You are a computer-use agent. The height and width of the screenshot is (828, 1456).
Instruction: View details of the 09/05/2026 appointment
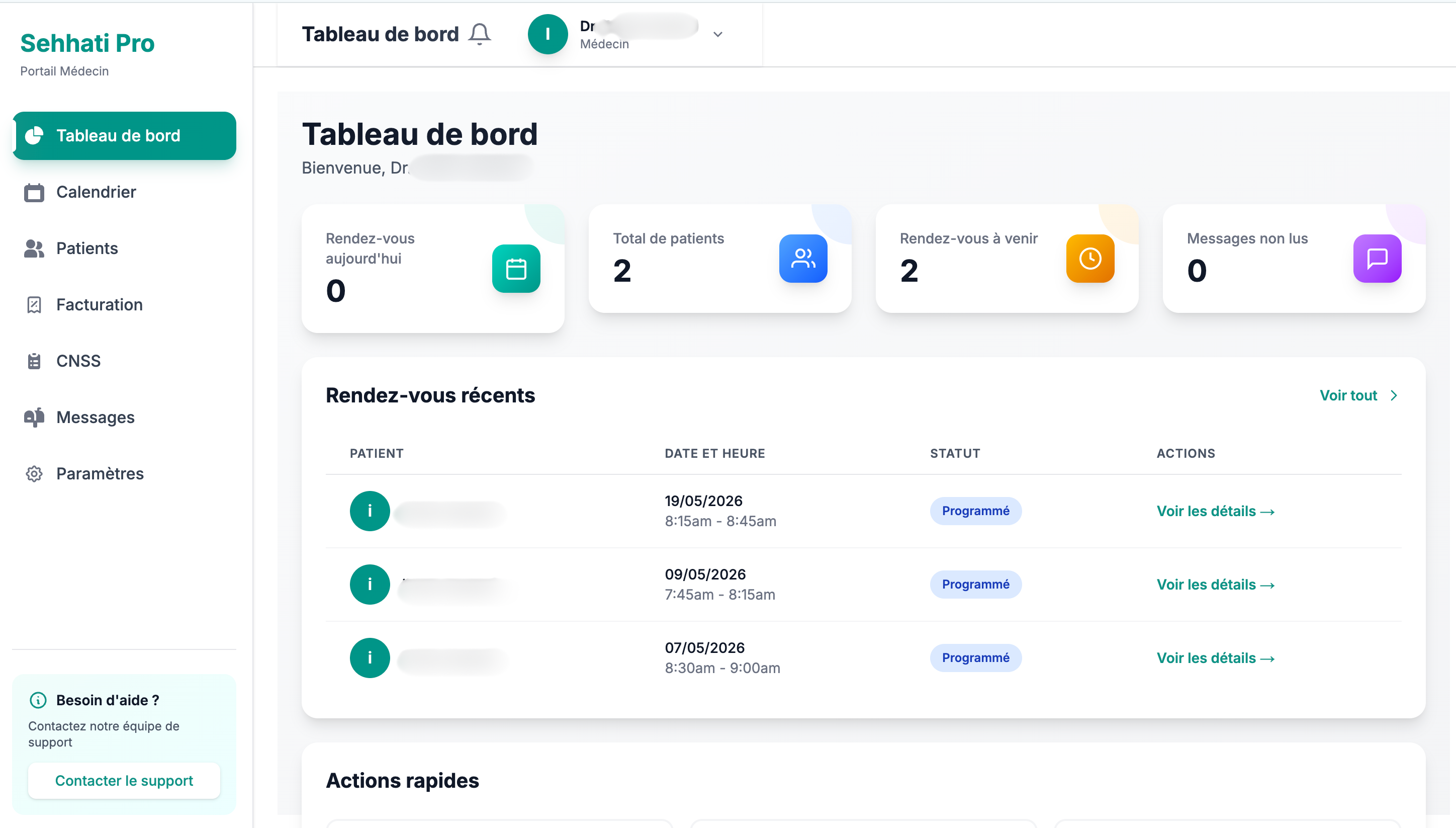(x=1216, y=585)
